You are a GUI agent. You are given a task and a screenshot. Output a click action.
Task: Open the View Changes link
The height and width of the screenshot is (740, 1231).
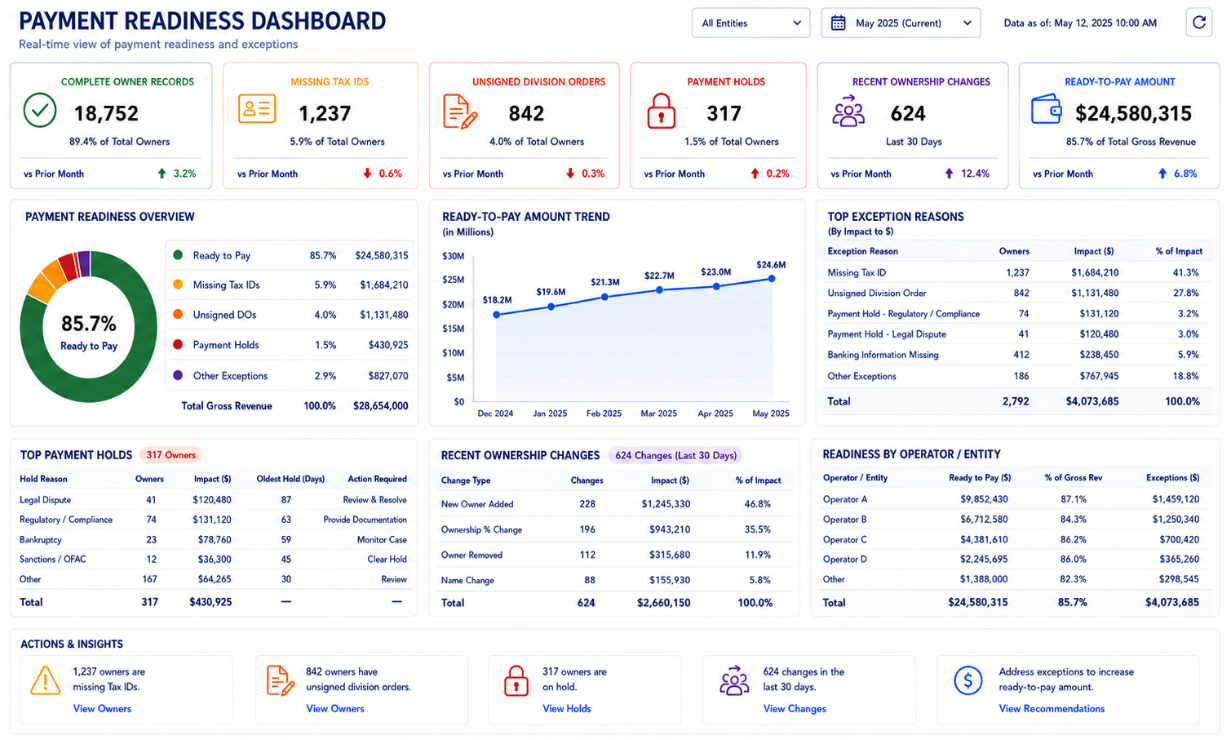pos(795,709)
